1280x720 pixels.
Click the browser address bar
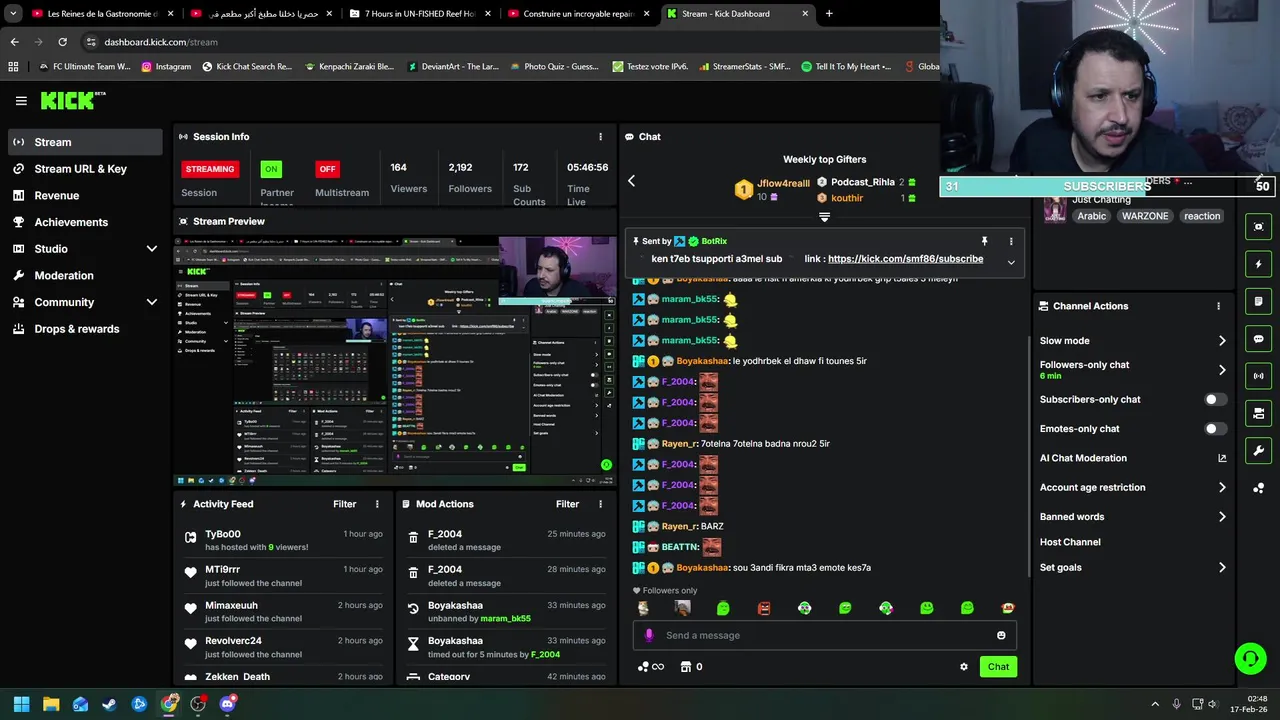pos(500,42)
